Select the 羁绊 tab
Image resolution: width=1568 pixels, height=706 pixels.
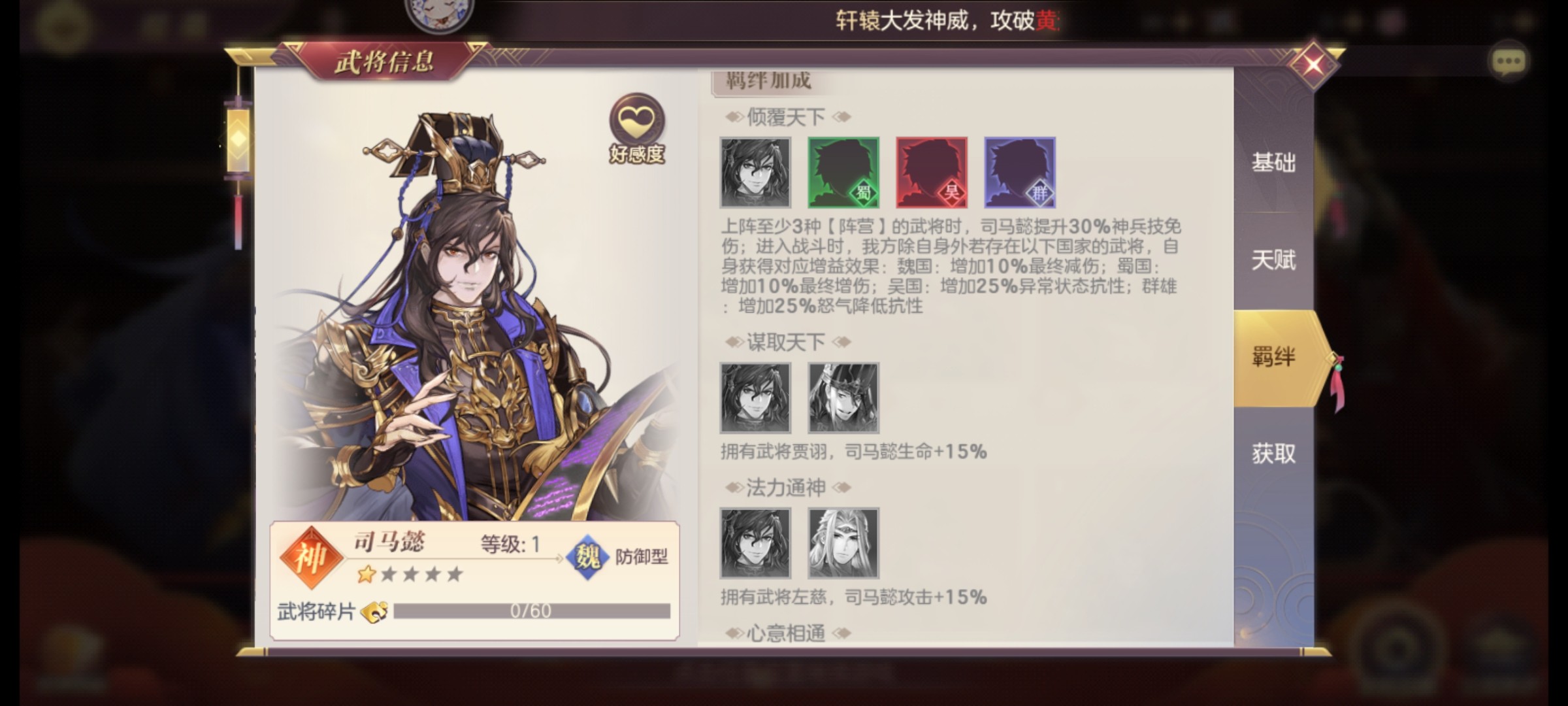[1273, 358]
